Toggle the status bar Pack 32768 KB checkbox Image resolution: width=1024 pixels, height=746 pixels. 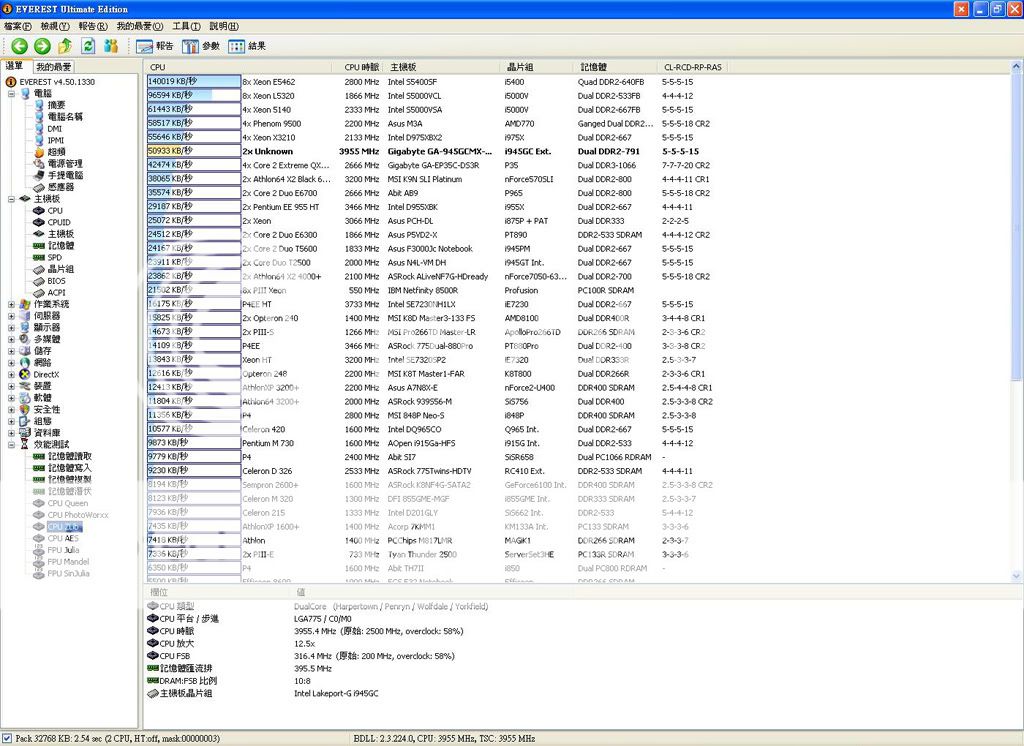click(7, 738)
